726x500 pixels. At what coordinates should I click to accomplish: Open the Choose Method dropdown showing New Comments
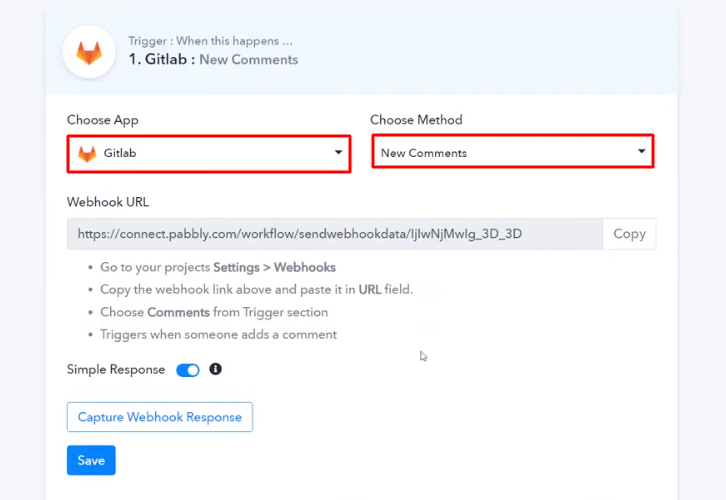click(x=513, y=151)
